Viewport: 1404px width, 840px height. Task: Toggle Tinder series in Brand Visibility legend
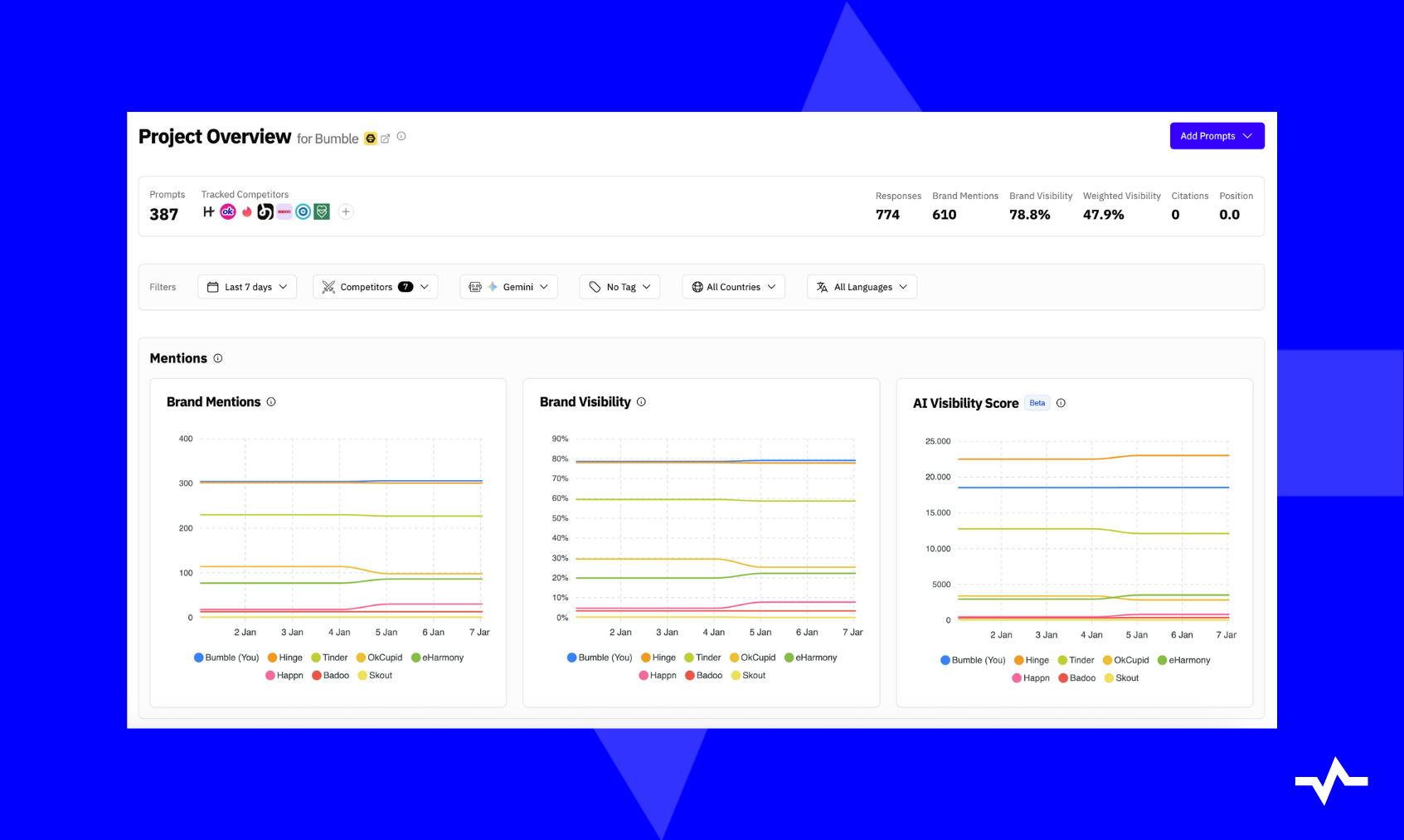702,658
